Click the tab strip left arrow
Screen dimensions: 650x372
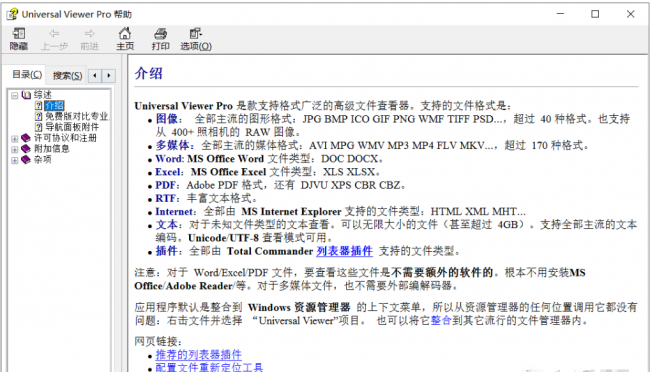point(95,75)
